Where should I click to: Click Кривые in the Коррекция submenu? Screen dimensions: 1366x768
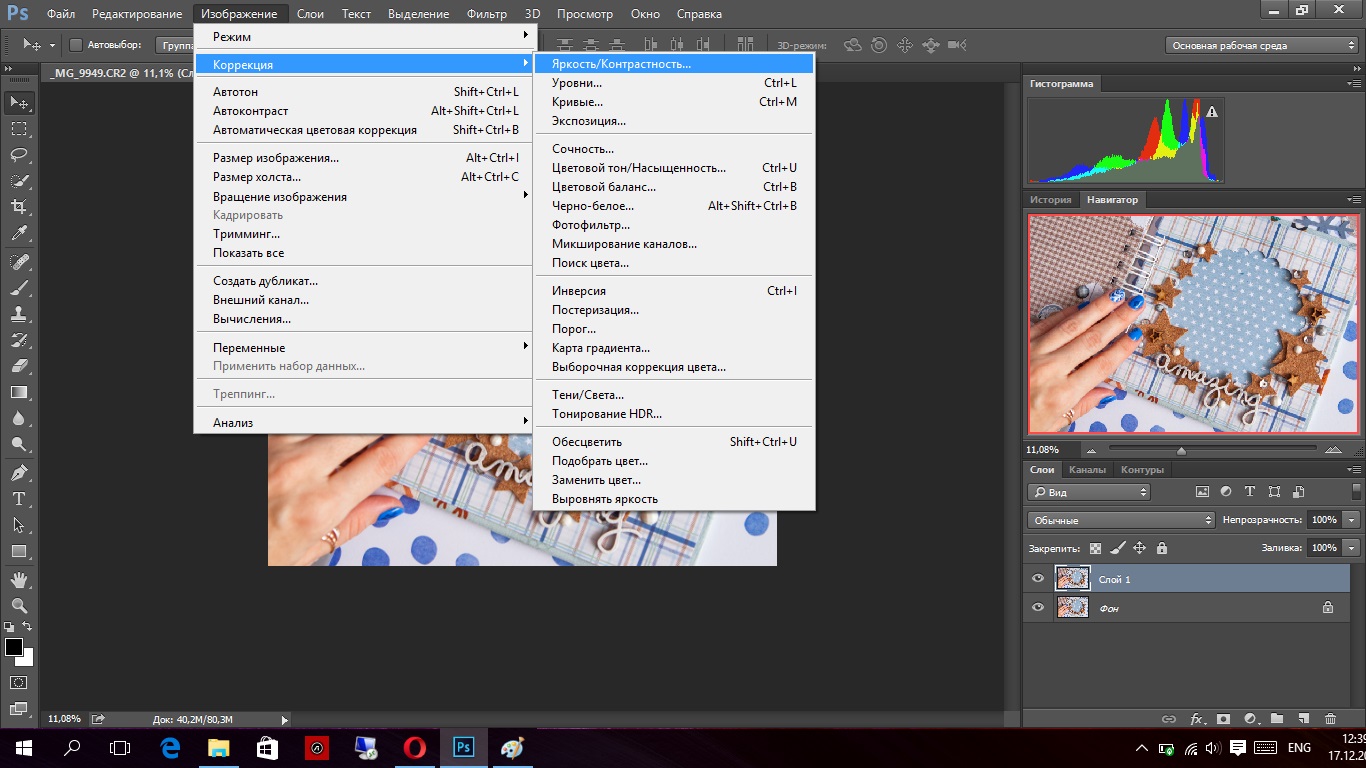[577, 102]
